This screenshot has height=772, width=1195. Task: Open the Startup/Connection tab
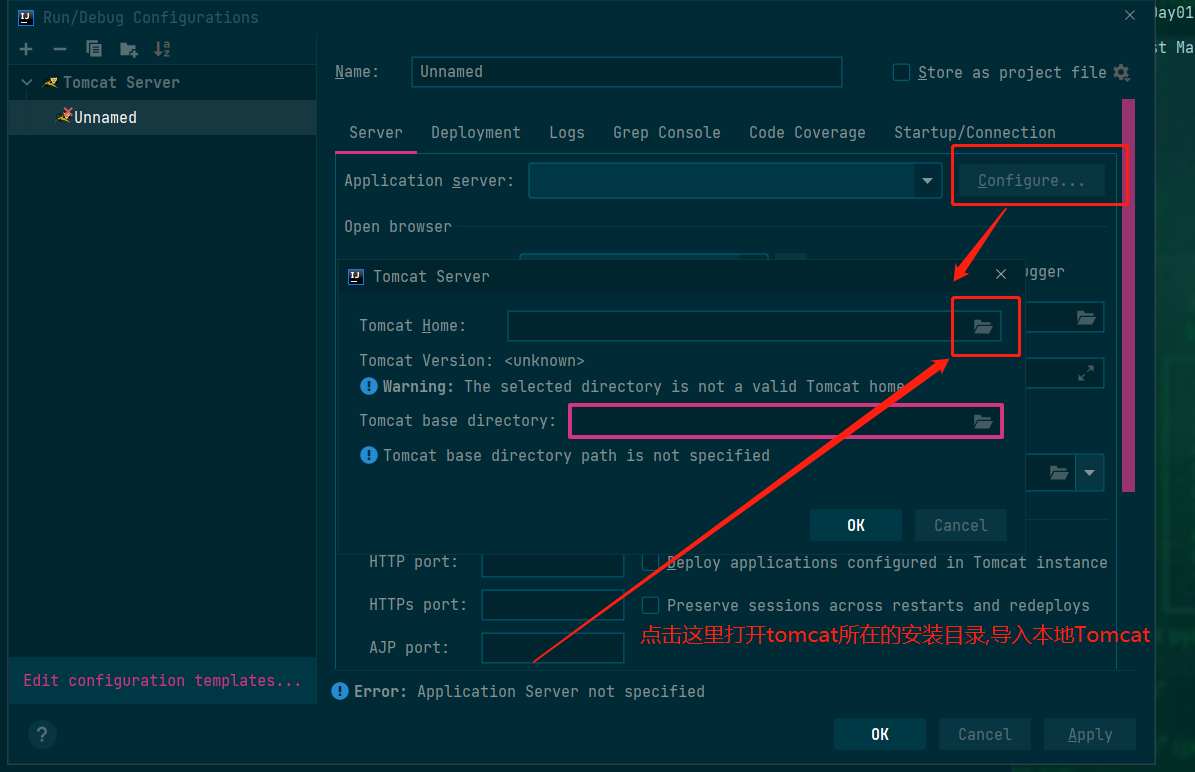coord(975,133)
